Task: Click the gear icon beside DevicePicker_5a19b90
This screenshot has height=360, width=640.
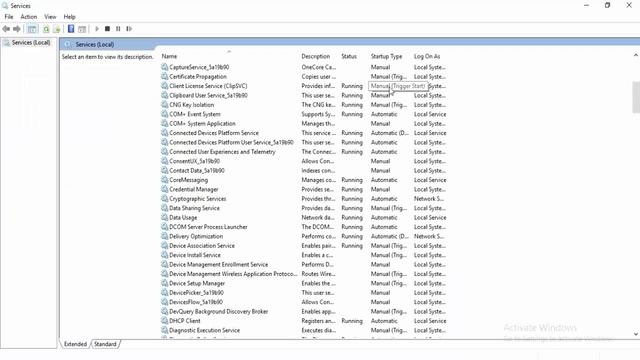Action: pos(164,292)
